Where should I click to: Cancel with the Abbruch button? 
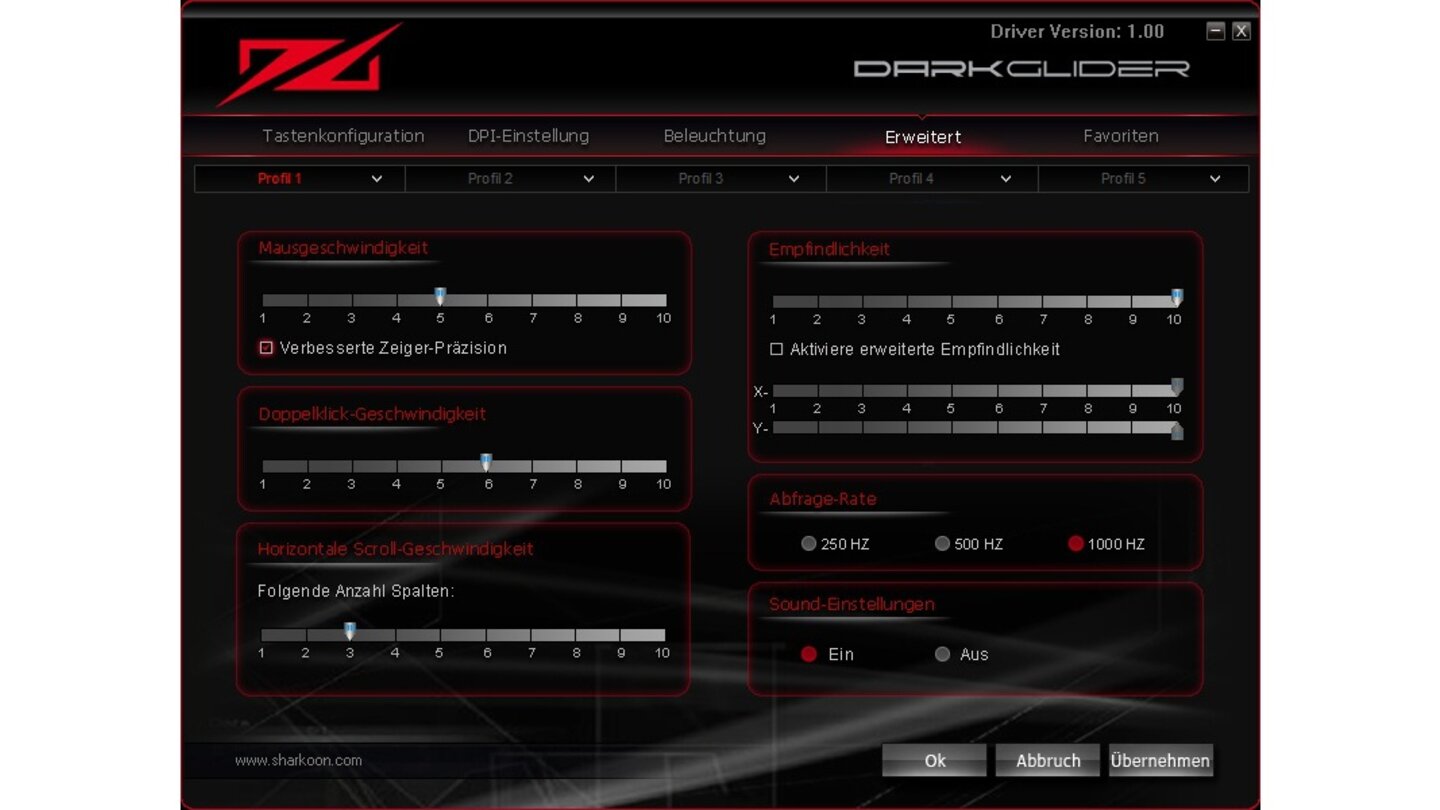pyautogui.click(x=1048, y=760)
